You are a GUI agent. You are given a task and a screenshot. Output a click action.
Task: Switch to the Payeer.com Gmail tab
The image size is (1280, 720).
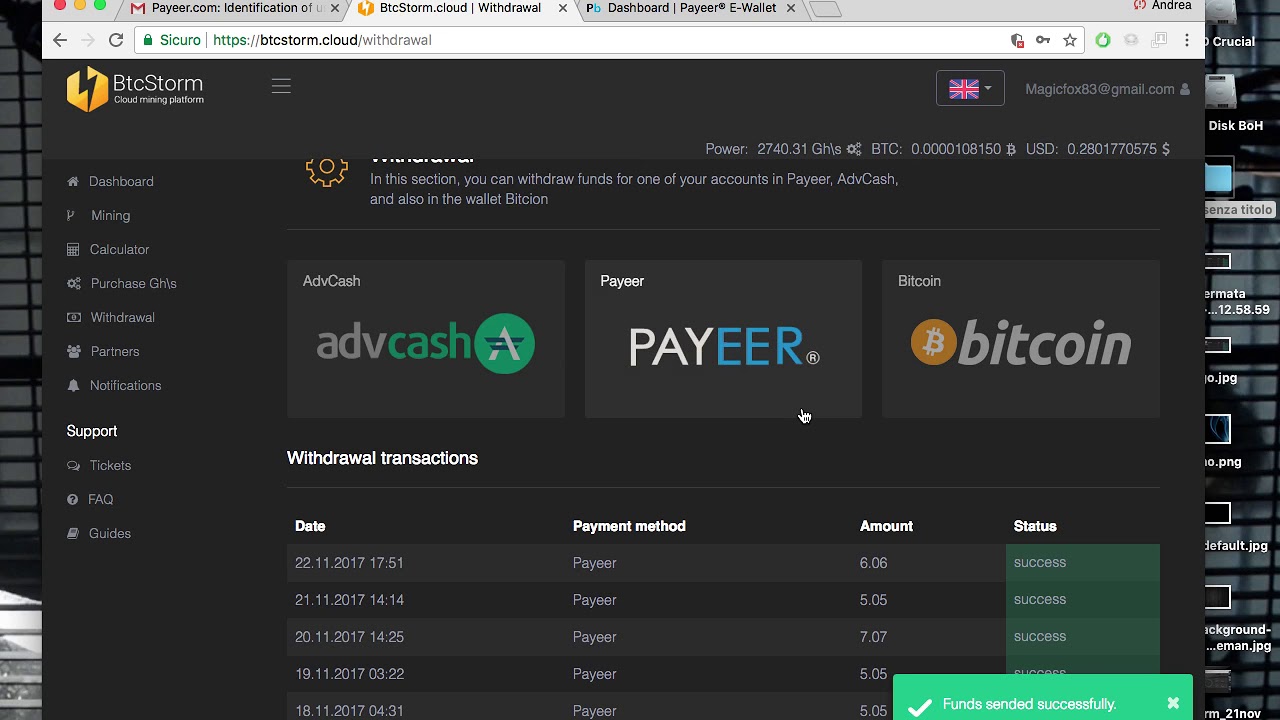[236, 8]
